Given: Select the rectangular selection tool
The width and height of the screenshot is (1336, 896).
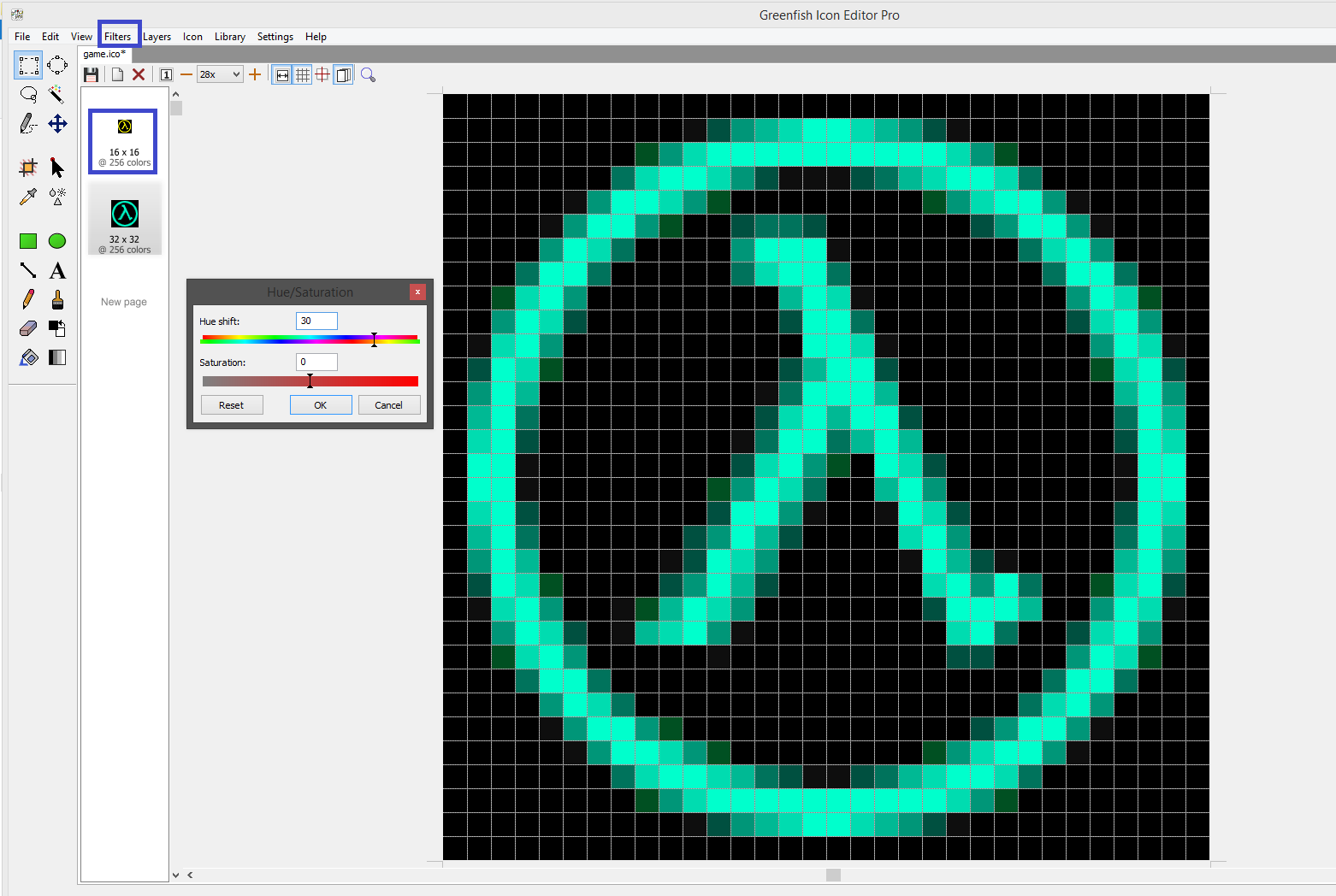Looking at the screenshot, I should point(28,65).
